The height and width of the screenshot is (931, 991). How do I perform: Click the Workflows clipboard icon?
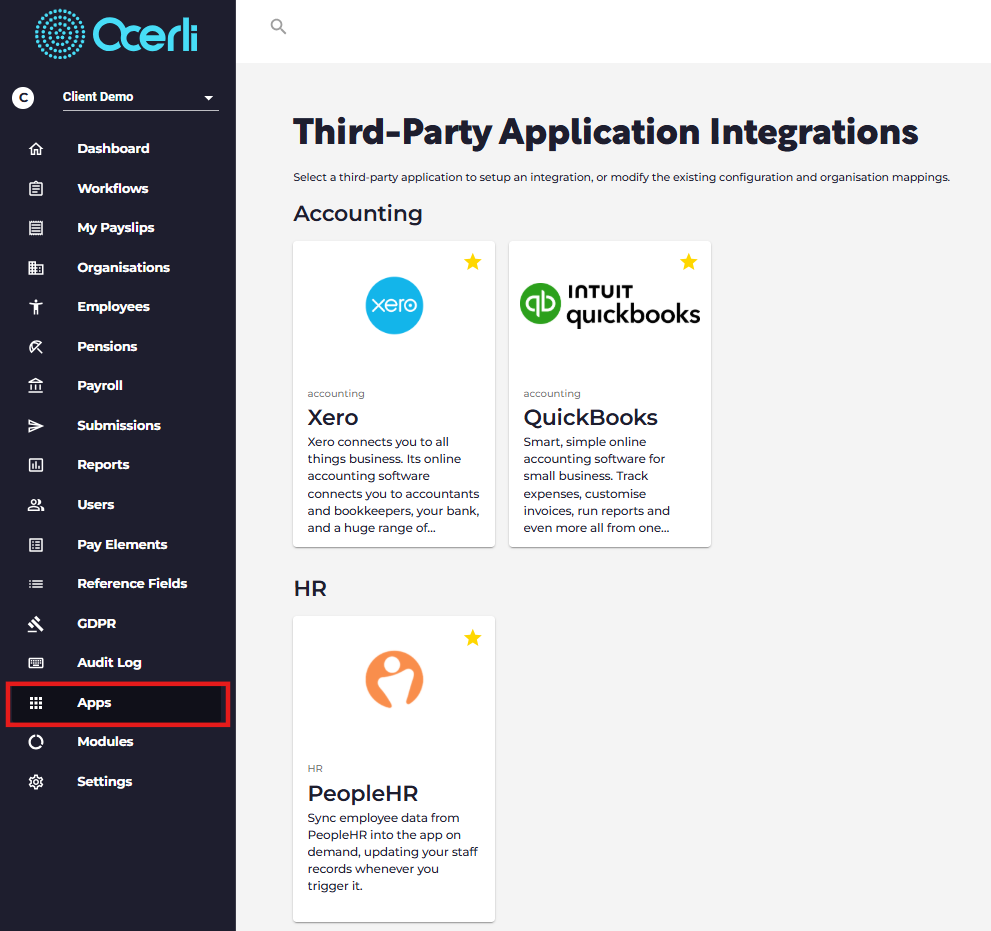[36, 188]
